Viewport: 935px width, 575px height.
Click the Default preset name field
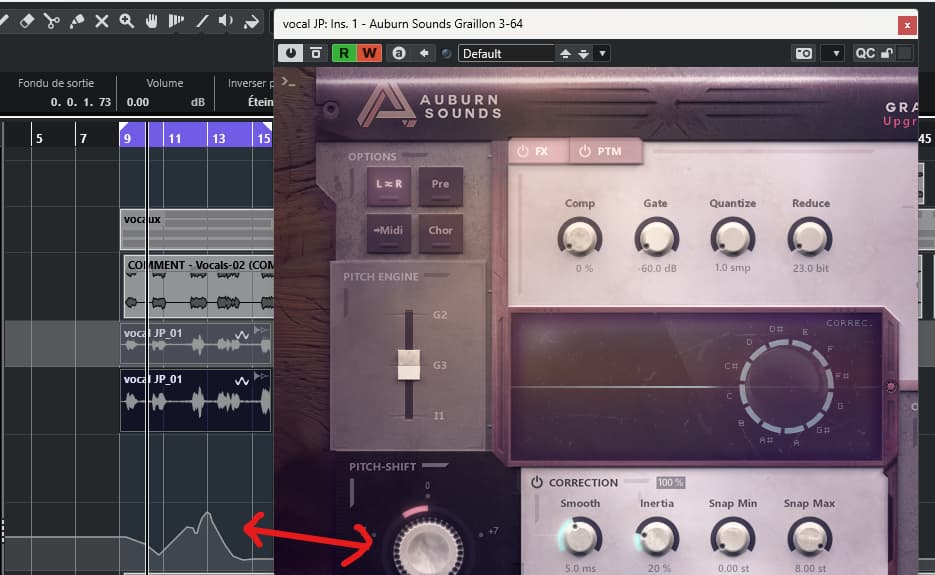tap(506, 53)
